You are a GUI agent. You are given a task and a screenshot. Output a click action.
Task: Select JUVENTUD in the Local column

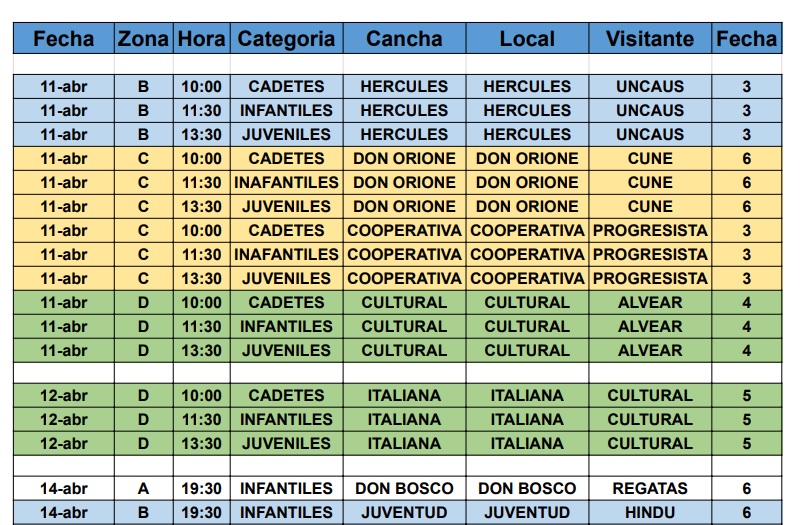[527, 513]
